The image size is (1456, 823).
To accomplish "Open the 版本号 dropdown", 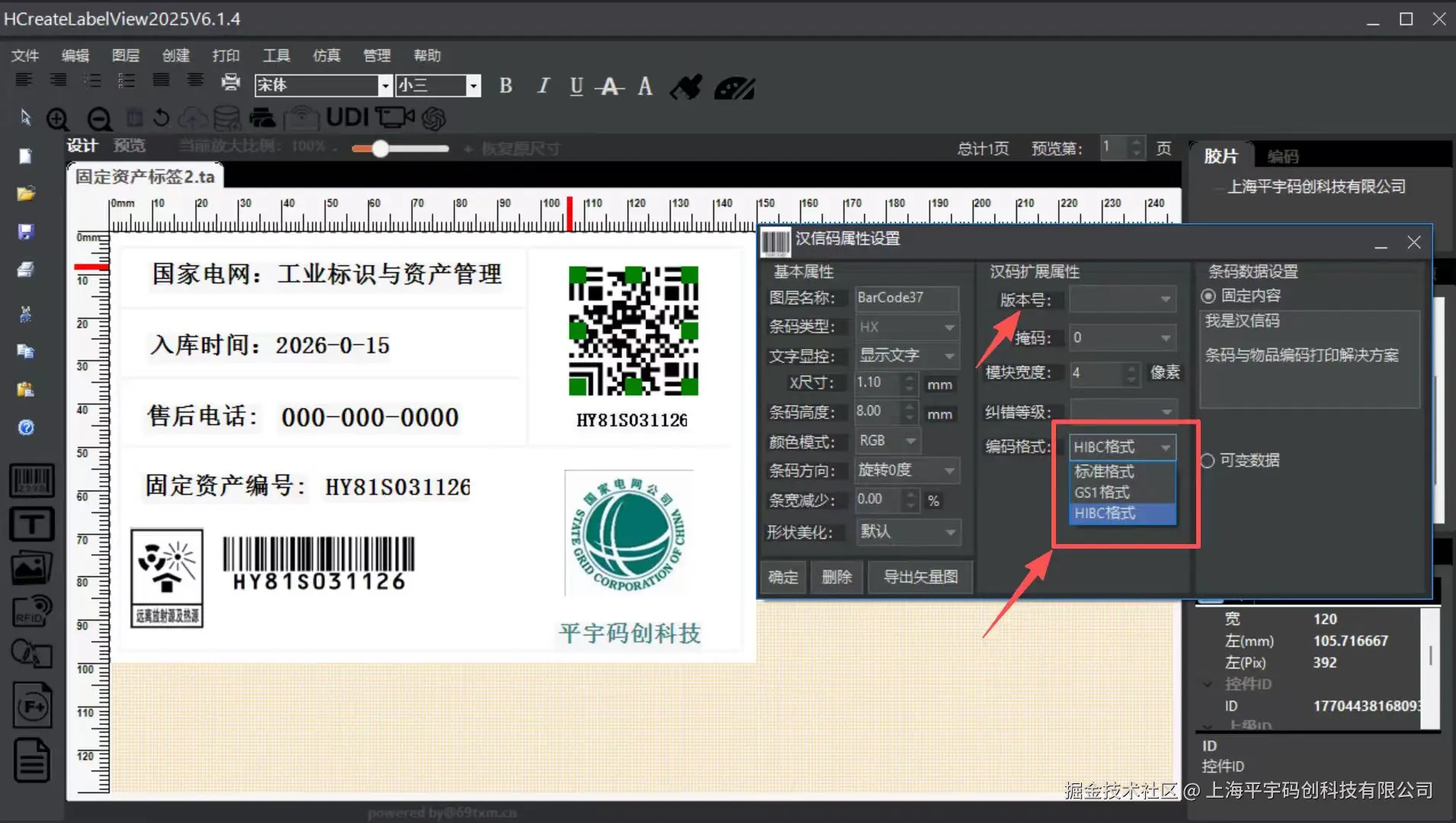I will tap(1122, 299).
